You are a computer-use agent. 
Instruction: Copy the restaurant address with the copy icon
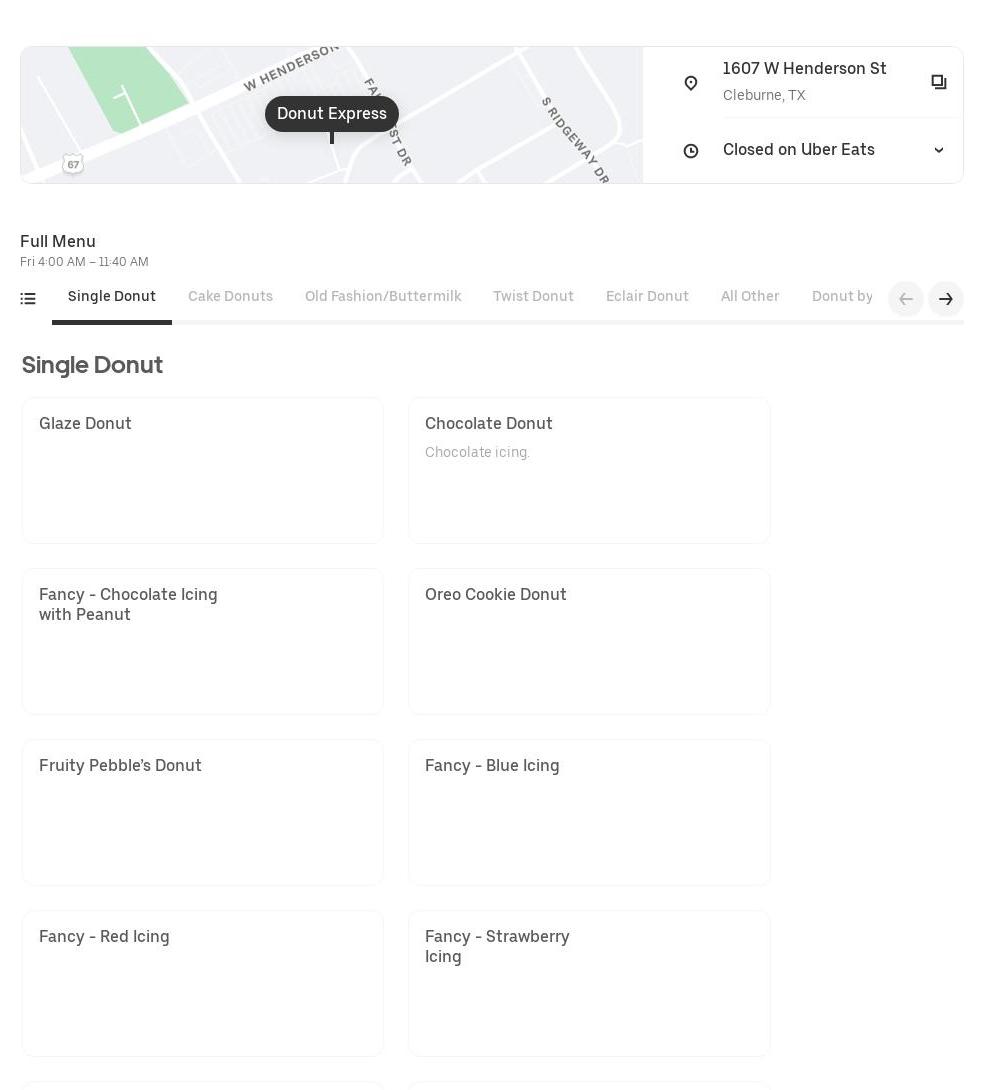click(939, 82)
